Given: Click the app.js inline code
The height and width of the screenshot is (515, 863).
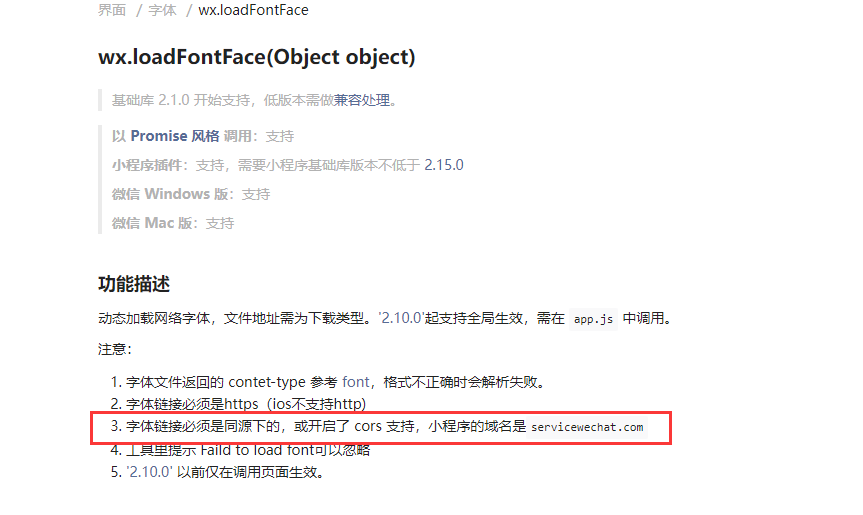Looking at the screenshot, I should point(593,319).
